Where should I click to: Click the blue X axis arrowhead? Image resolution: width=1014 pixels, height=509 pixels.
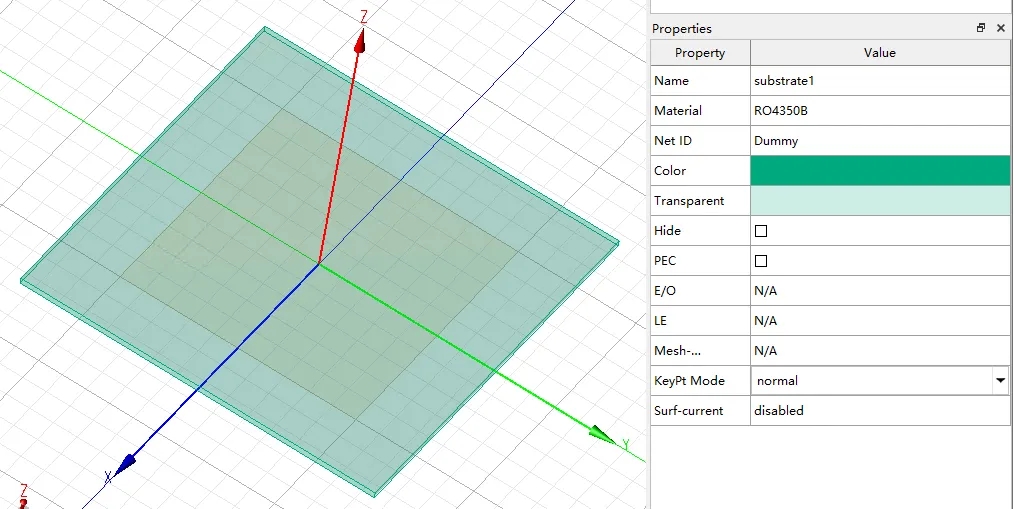click(x=125, y=464)
